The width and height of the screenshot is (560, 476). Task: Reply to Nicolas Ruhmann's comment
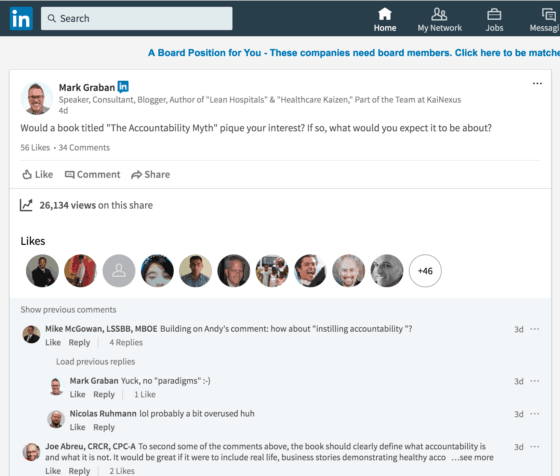pyautogui.click(x=104, y=427)
